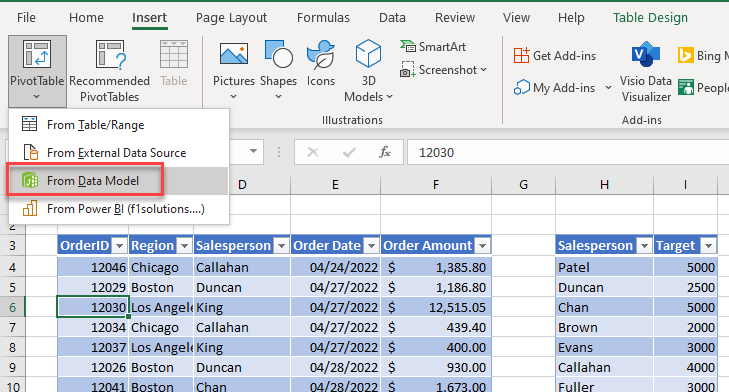
Task: Open My Add-ins
Action: pos(555,87)
